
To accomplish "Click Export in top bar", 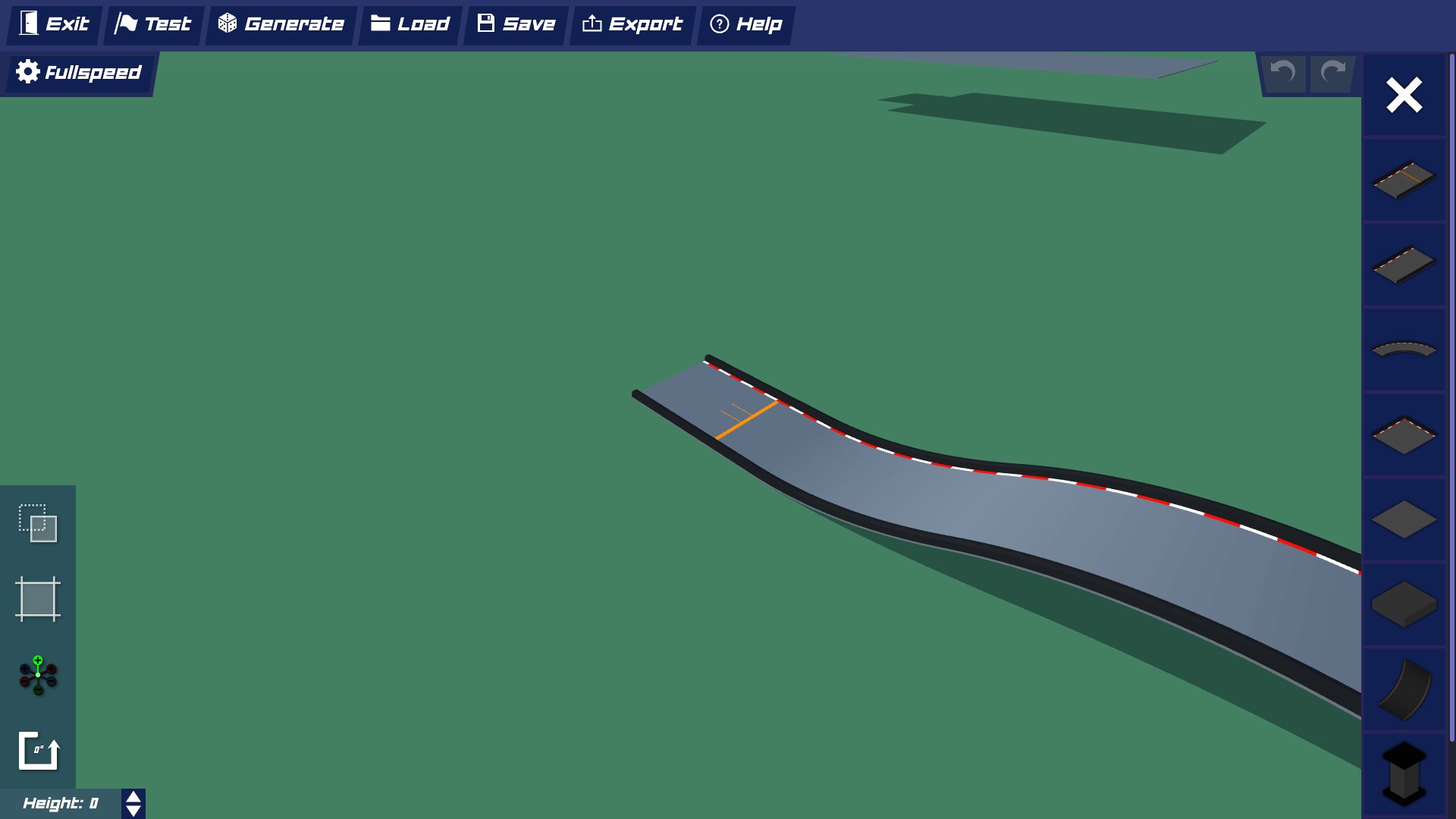I will click(x=632, y=24).
